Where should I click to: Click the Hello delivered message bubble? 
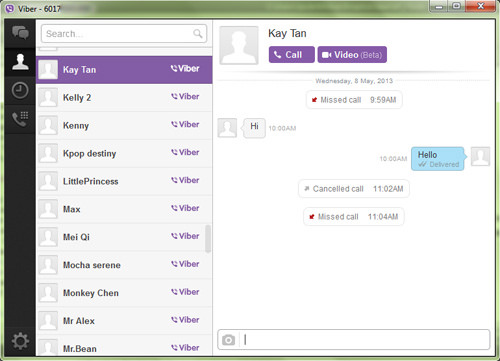[x=438, y=159]
